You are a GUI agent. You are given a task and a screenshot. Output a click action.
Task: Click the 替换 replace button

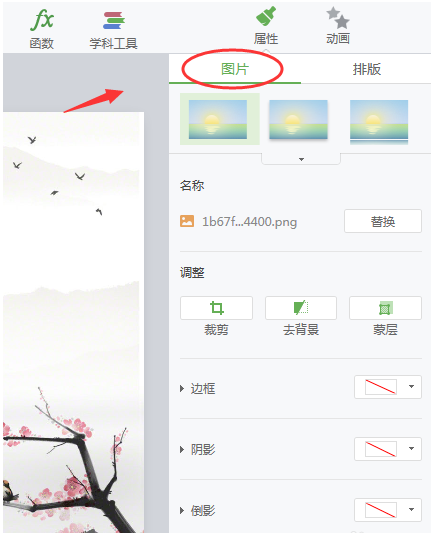(383, 221)
